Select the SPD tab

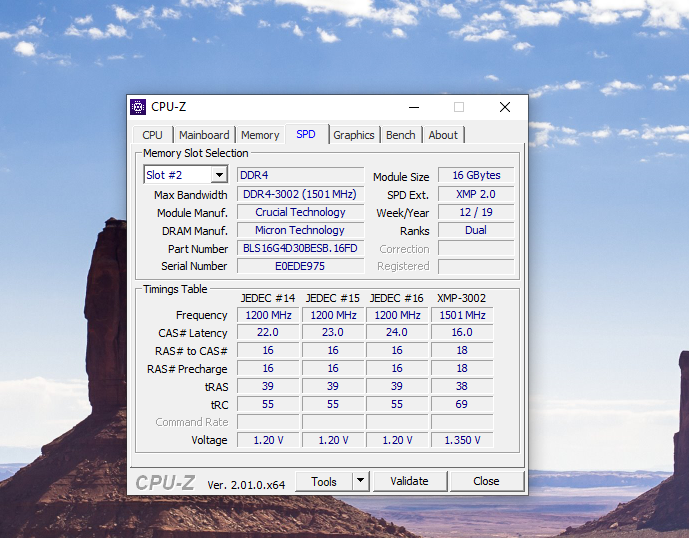tap(306, 134)
